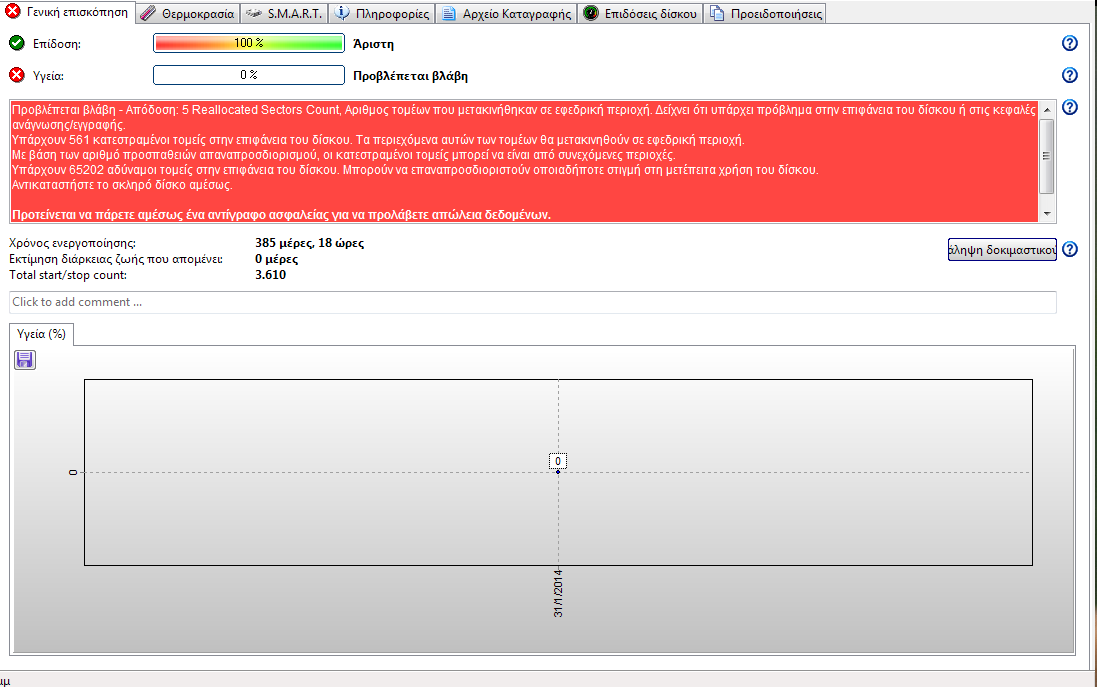Click the log sheet icon on Αρχείο Καταγραφής tab

coord(448,13)
